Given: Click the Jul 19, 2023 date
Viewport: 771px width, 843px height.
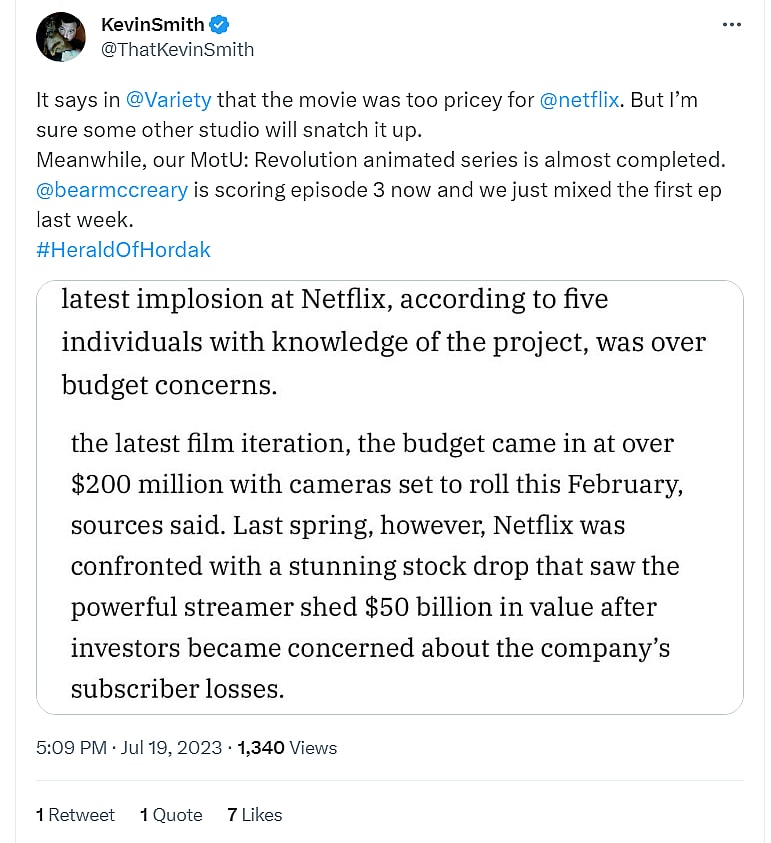Looking at the screenshot, I should (171, 748).
